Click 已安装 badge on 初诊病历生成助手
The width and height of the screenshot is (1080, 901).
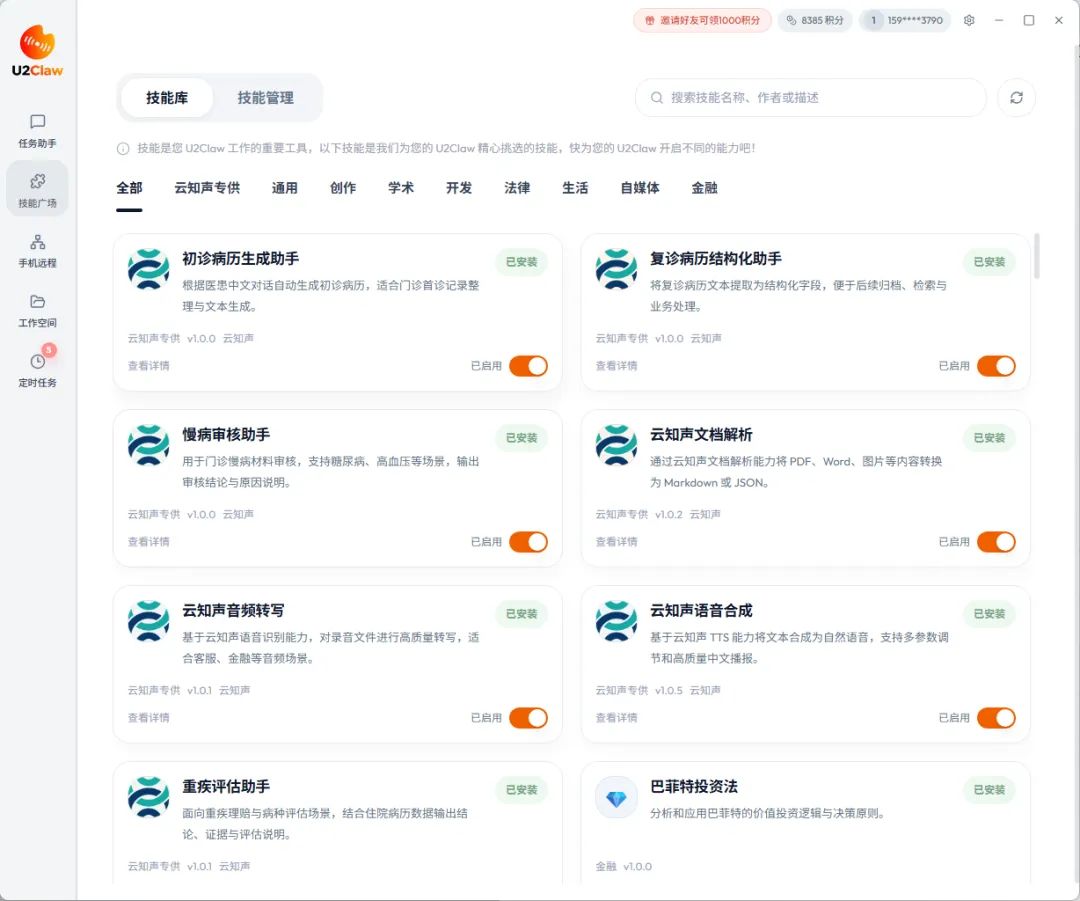(x=521, y=262)
